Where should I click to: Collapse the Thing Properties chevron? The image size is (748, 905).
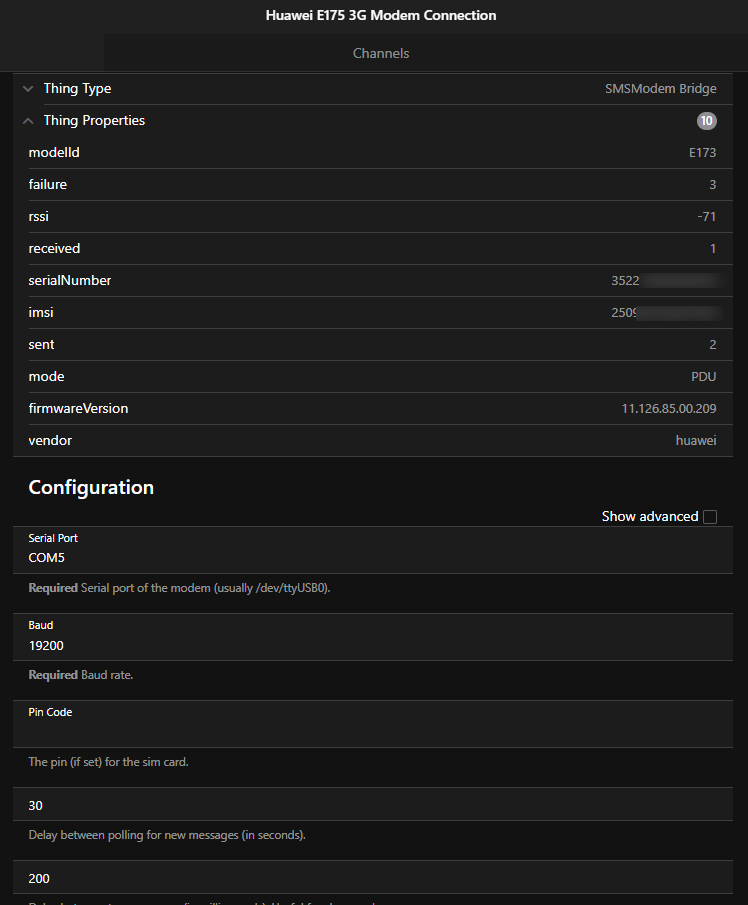[x=28, y=121]
